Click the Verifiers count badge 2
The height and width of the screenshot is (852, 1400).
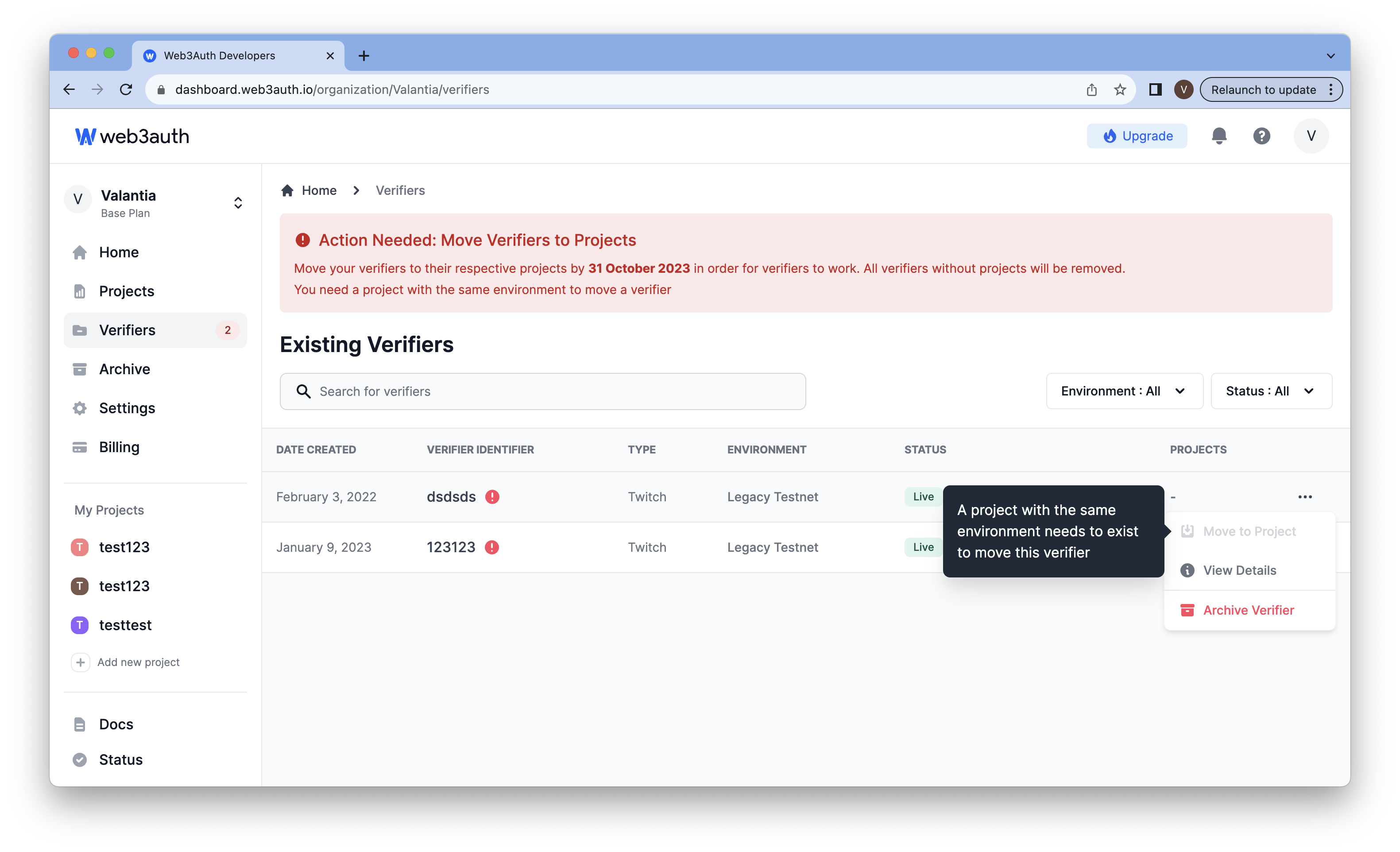pyautogui.click(x=227, y=330)
